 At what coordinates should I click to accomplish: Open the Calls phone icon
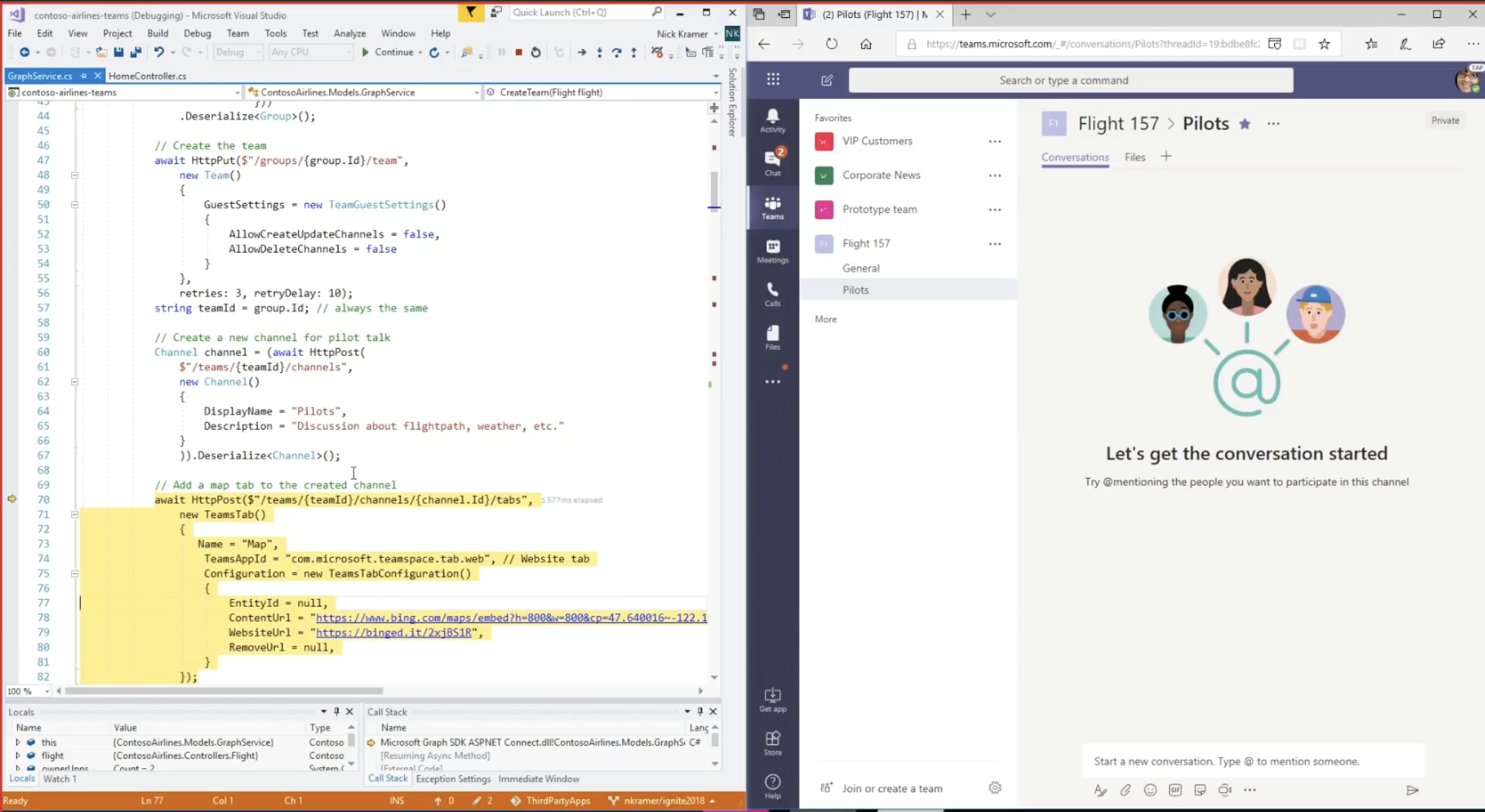[x=772, y=293]
